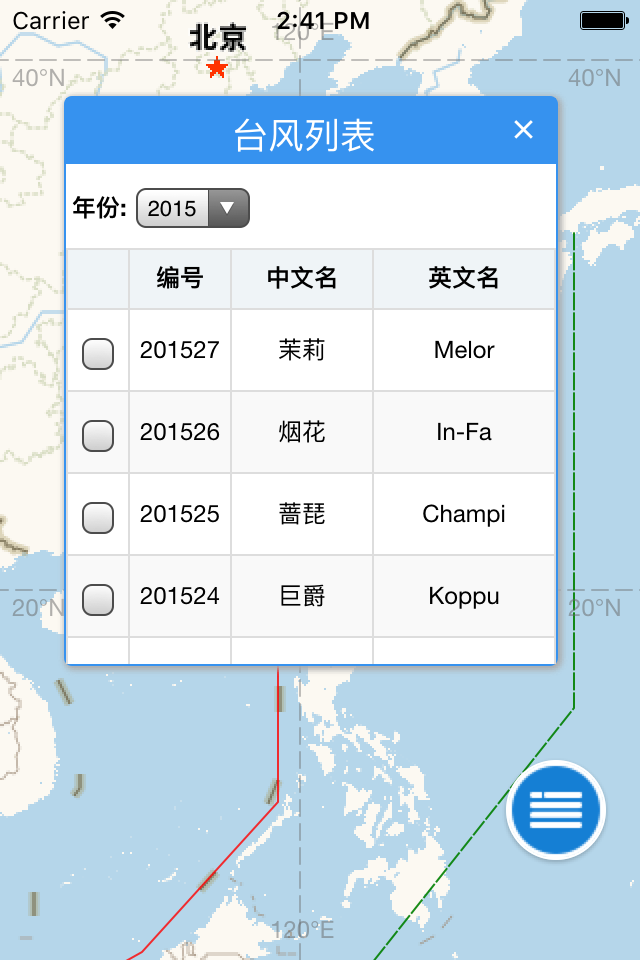The image size is (640, 960).
Task: Click the 英文名 column header
Action: (464, 279)
